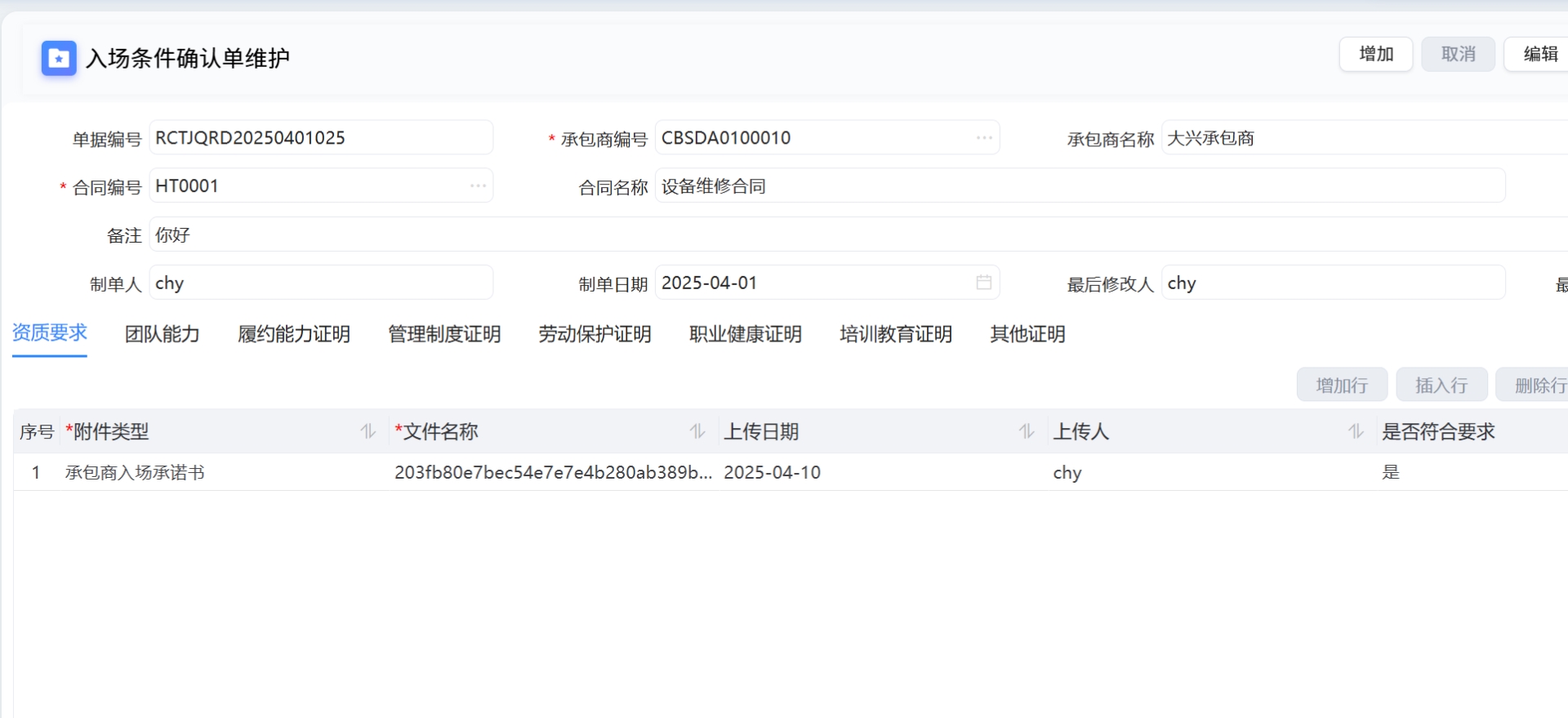Viewport: 1568px width, 718px height.
Task: Click the file name starting with 203fb80e
Action: (x=553, y=472)
